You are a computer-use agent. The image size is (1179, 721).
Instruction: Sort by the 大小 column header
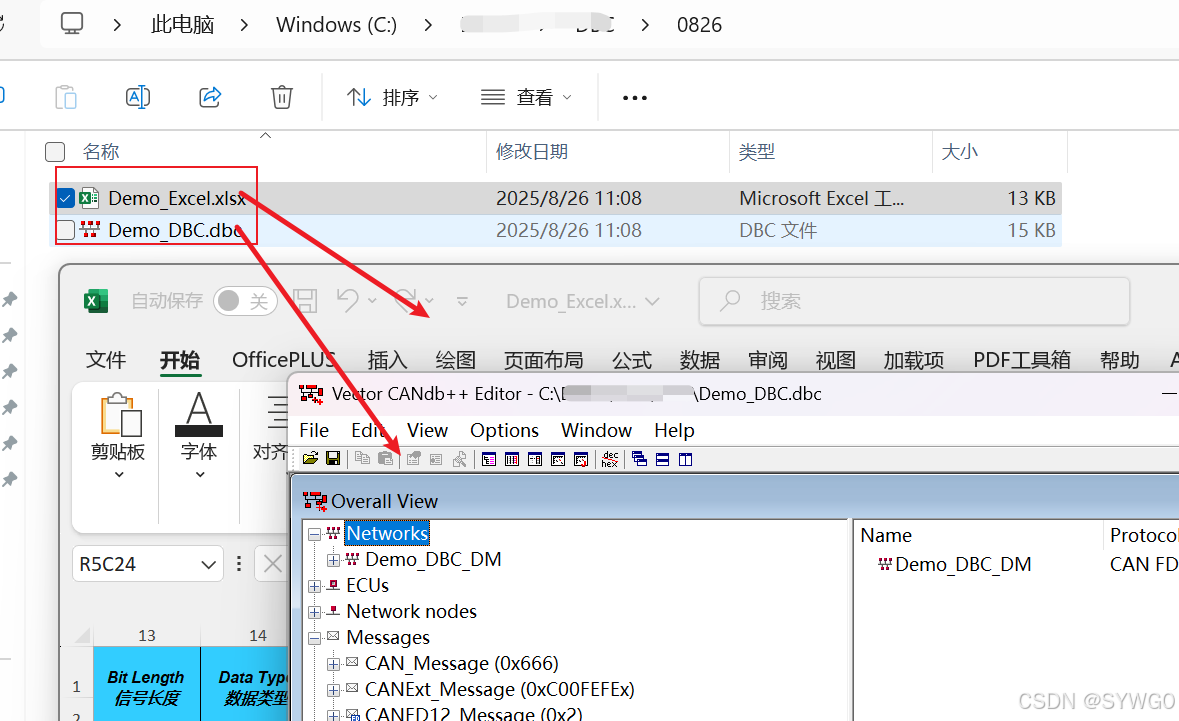point(999,152)
